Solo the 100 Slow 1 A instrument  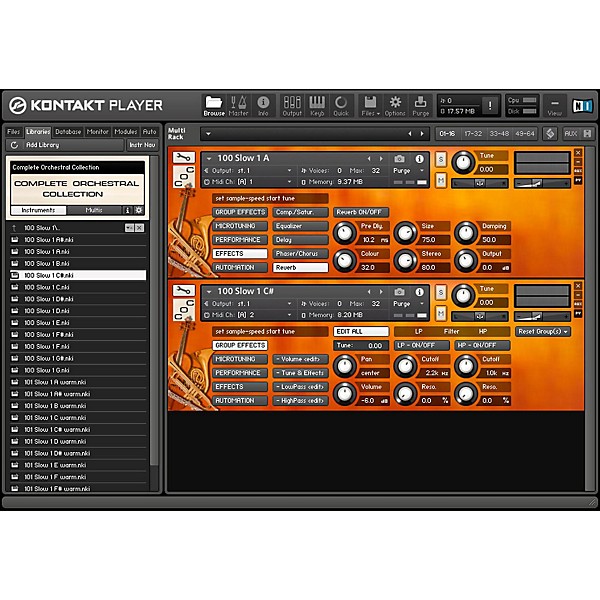click(x=441, y=159)
